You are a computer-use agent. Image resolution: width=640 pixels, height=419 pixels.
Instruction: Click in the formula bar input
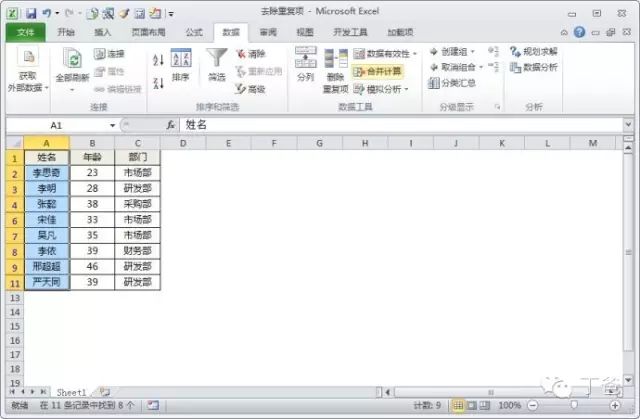coord(402,125)
